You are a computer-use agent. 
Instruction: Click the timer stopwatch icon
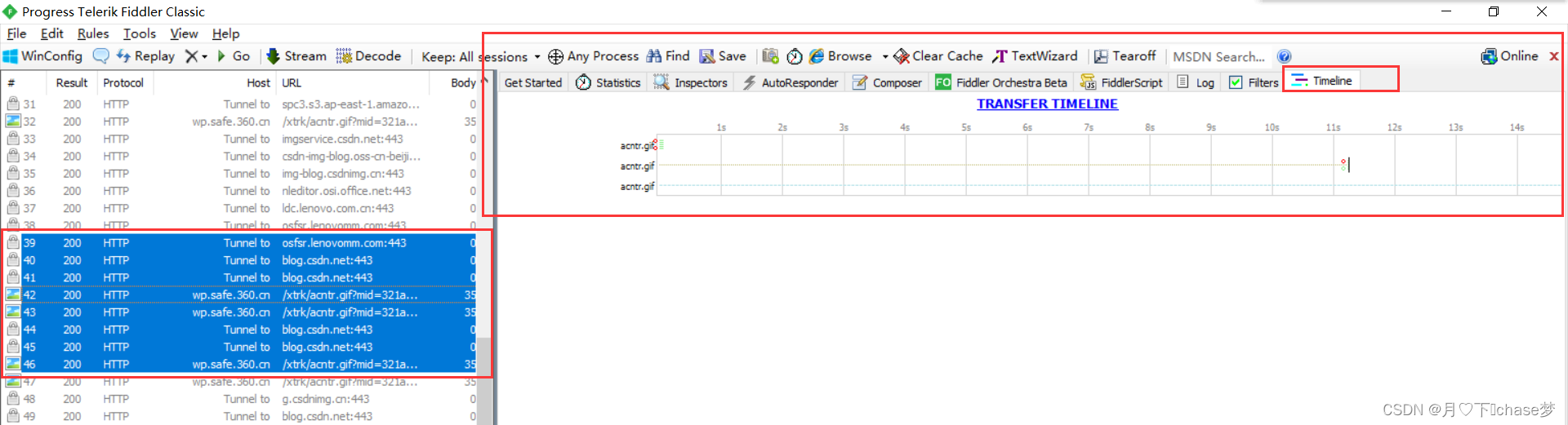(x=795, y=56)
